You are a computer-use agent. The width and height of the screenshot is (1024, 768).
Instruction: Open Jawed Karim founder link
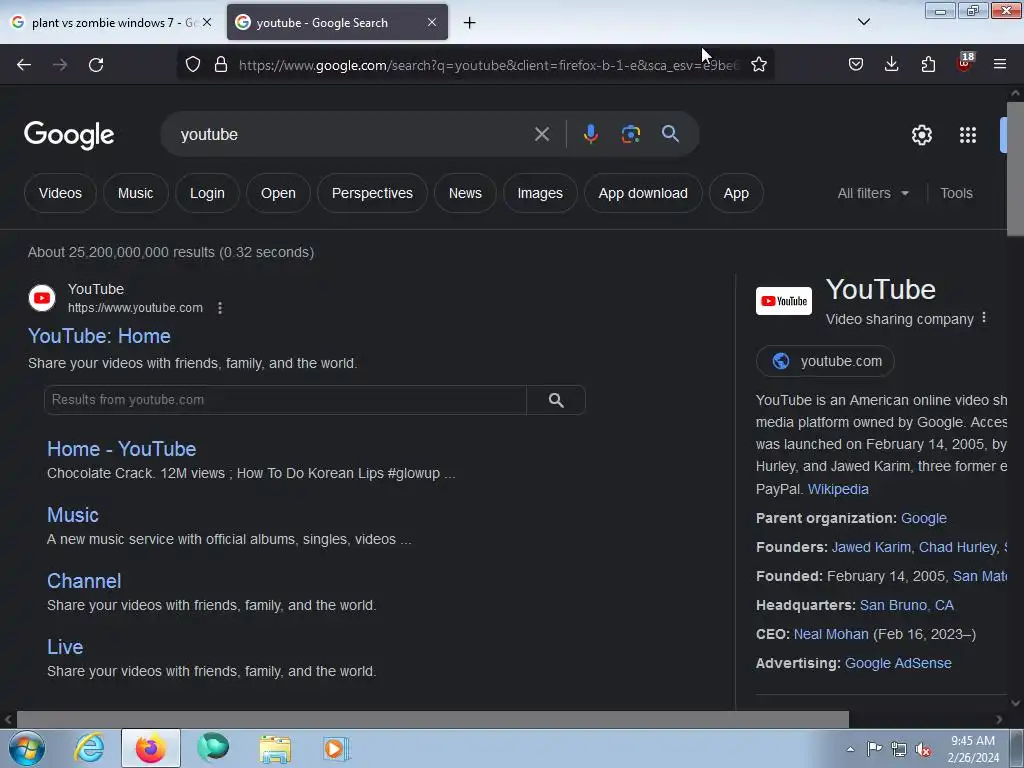pos(871,547)
